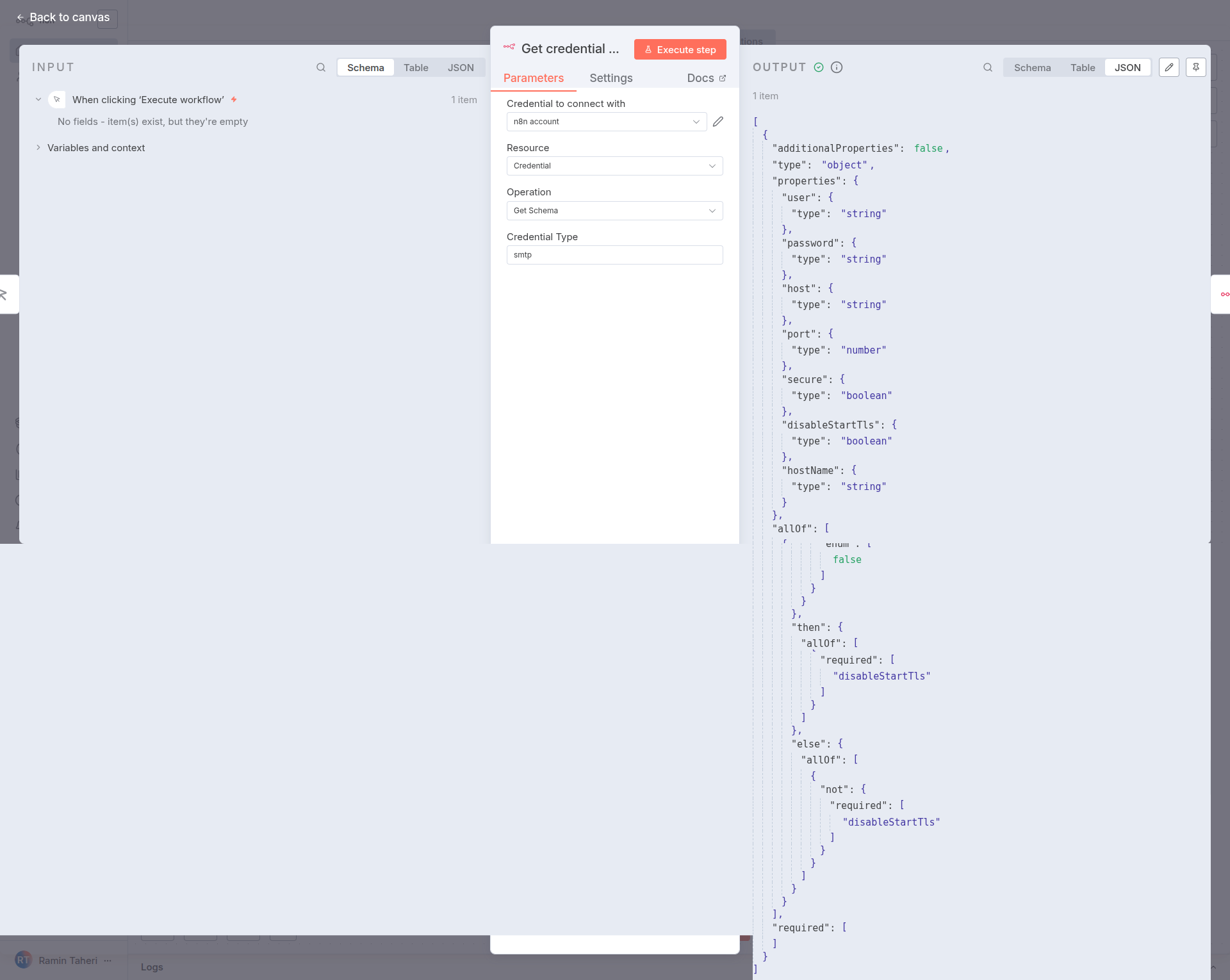Click the output panel search icon

pos(988,67)
